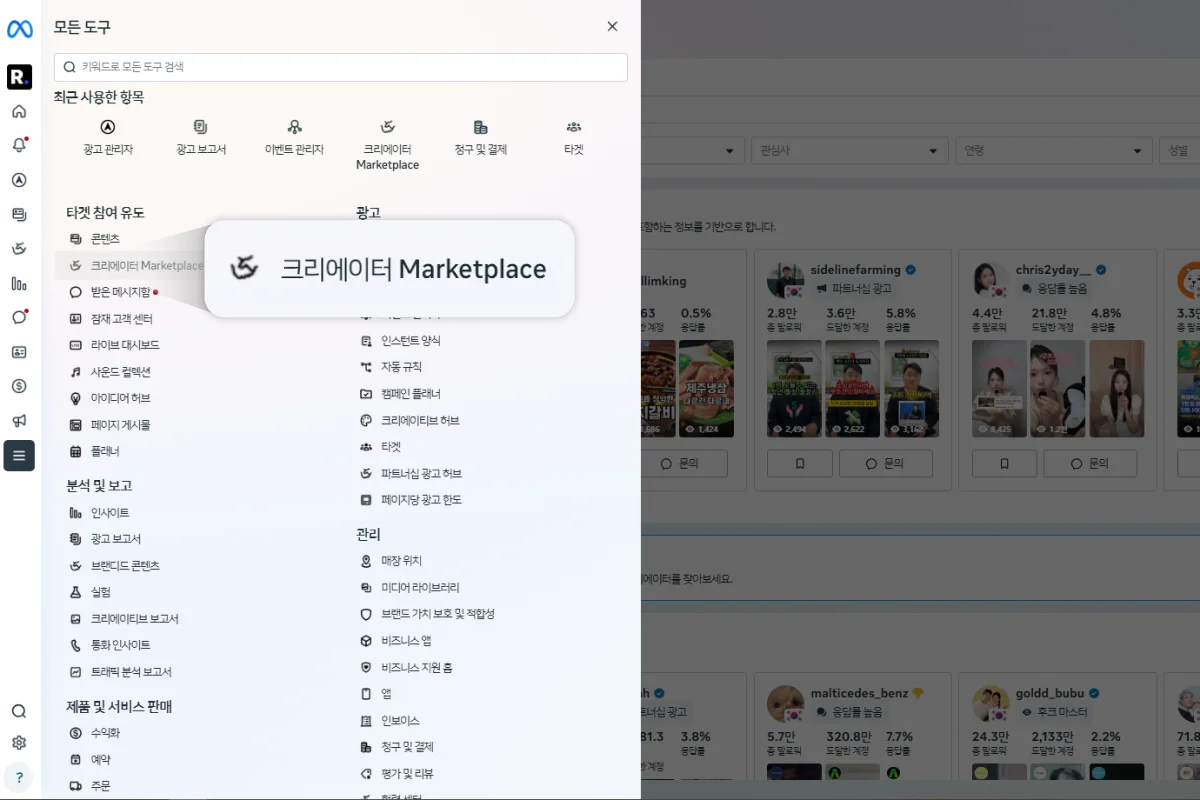Expand the 관심사 dropdown in background page
This screenshot has height=800, width=1200.
pos(849,151)
